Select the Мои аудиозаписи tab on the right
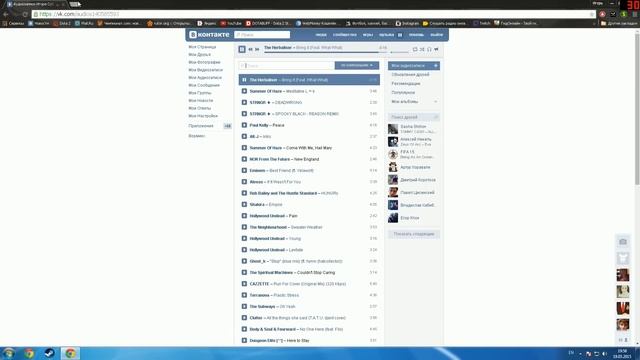The height and width of the screenshot is (360, 640). click(x=413, y=66)
